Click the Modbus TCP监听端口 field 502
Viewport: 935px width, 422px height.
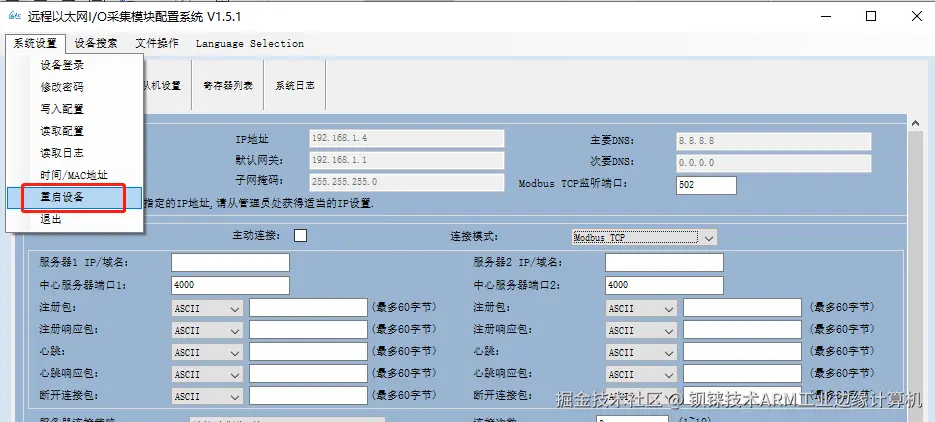tap(707, 185)
